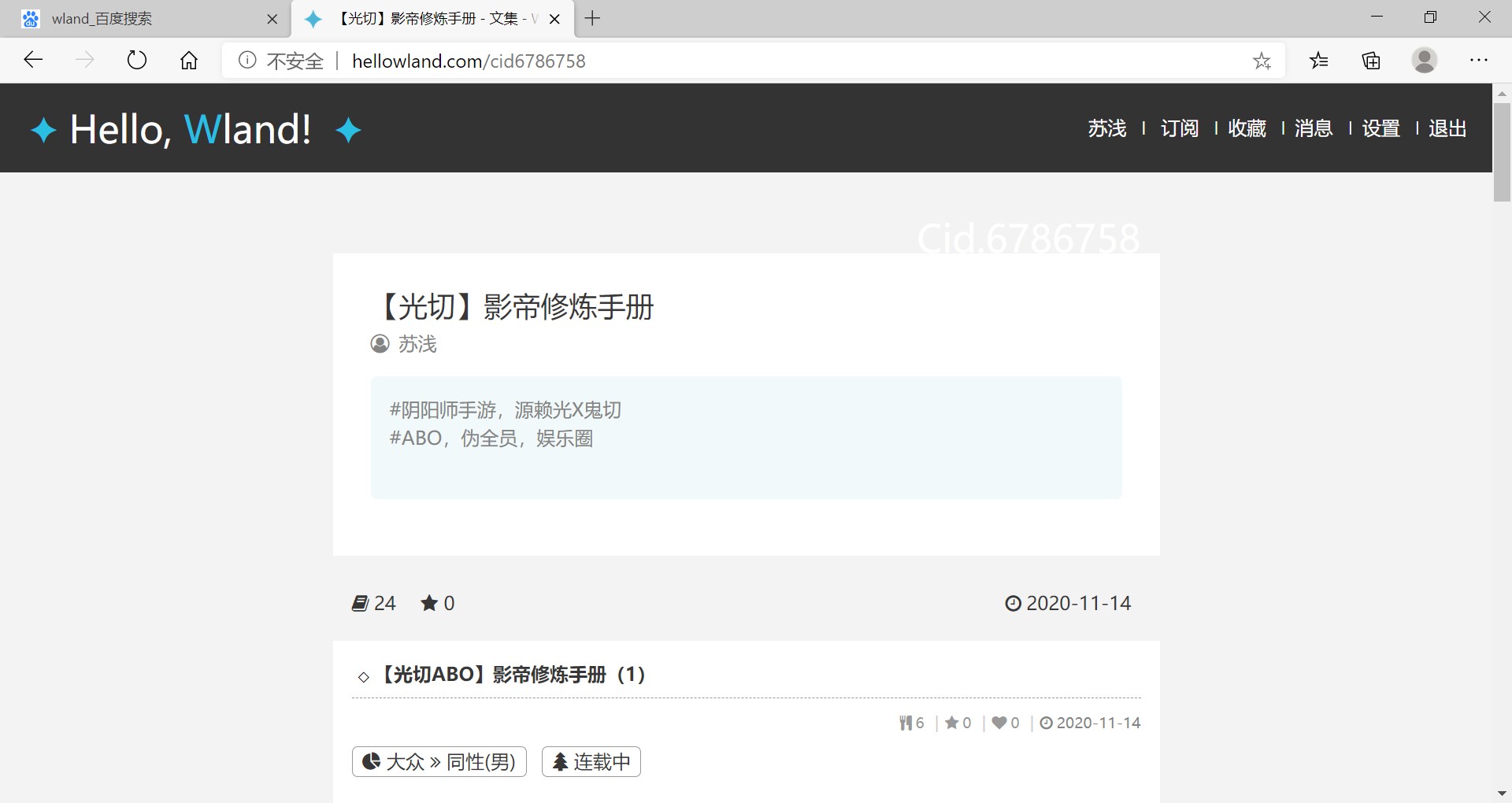Click the heart icon in chapter stats
This screenshot has width=1512, height=803.
click(x=999, y=723)
